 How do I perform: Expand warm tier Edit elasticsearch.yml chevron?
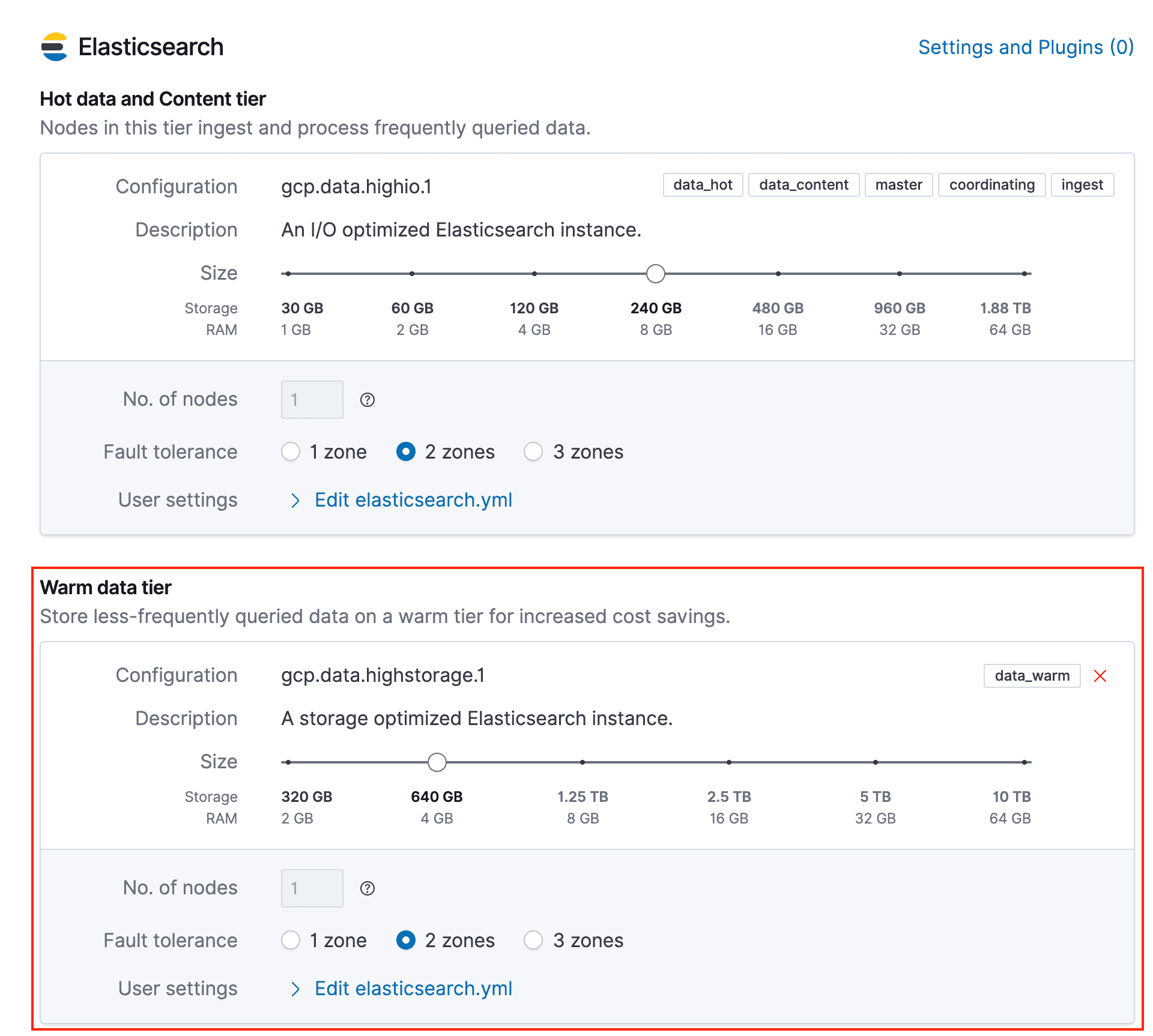pyautogui.click(x=295, y=989)
